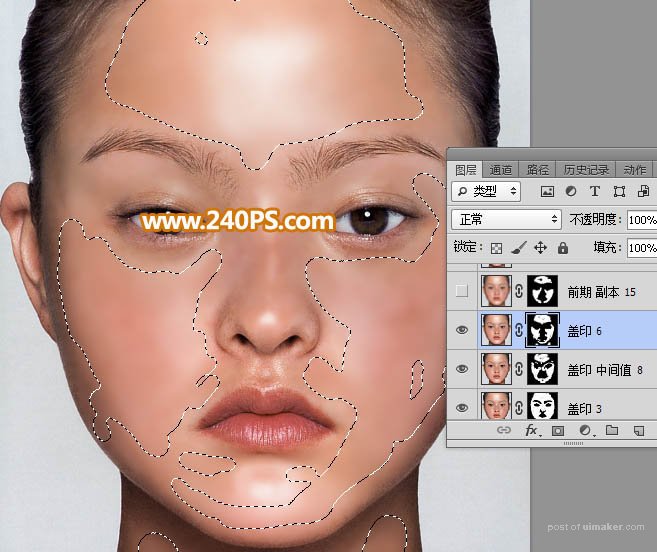Image resolution: width=657 pixels, height=552 pixels.
Task: Filter layers by text type
Action: [595, 192]
